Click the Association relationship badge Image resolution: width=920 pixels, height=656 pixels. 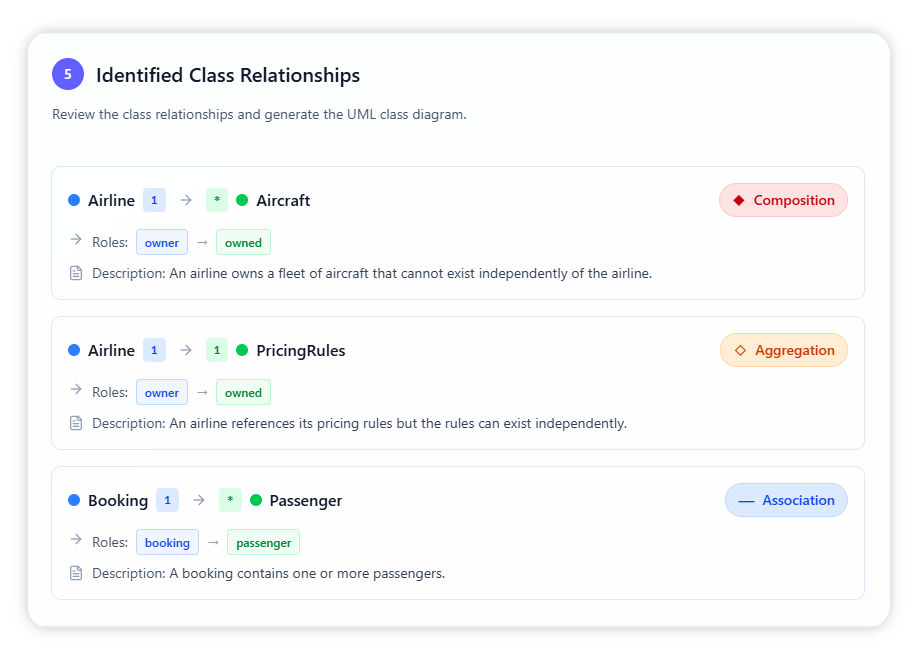[786, 500]
